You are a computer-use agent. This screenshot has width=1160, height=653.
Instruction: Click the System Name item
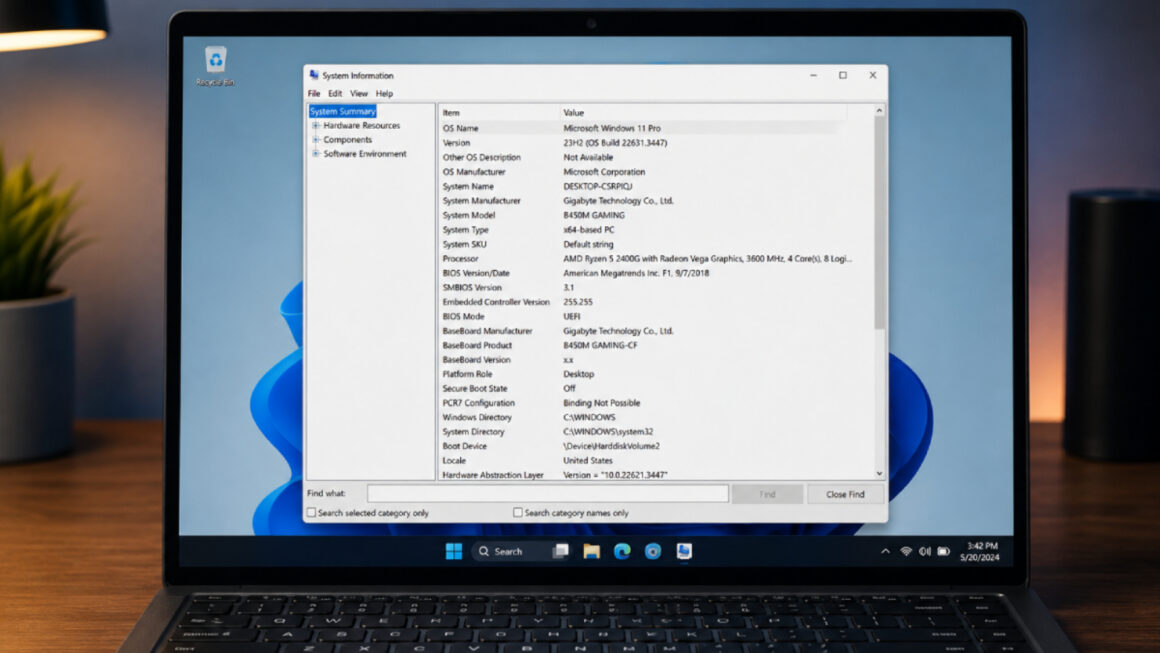pyautogui.click(x=468, y=186)
